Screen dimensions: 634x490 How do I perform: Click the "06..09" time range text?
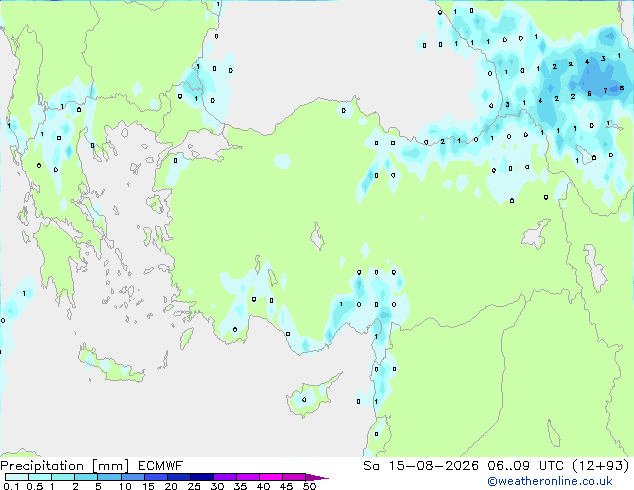coord(508,466)
